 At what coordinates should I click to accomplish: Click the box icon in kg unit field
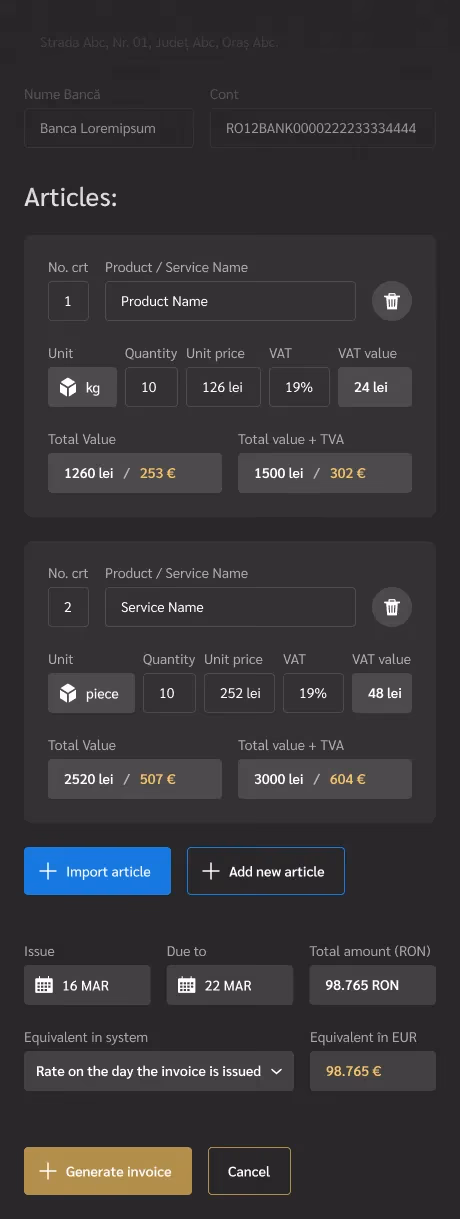pyautogui.click(x=68, y=388)
